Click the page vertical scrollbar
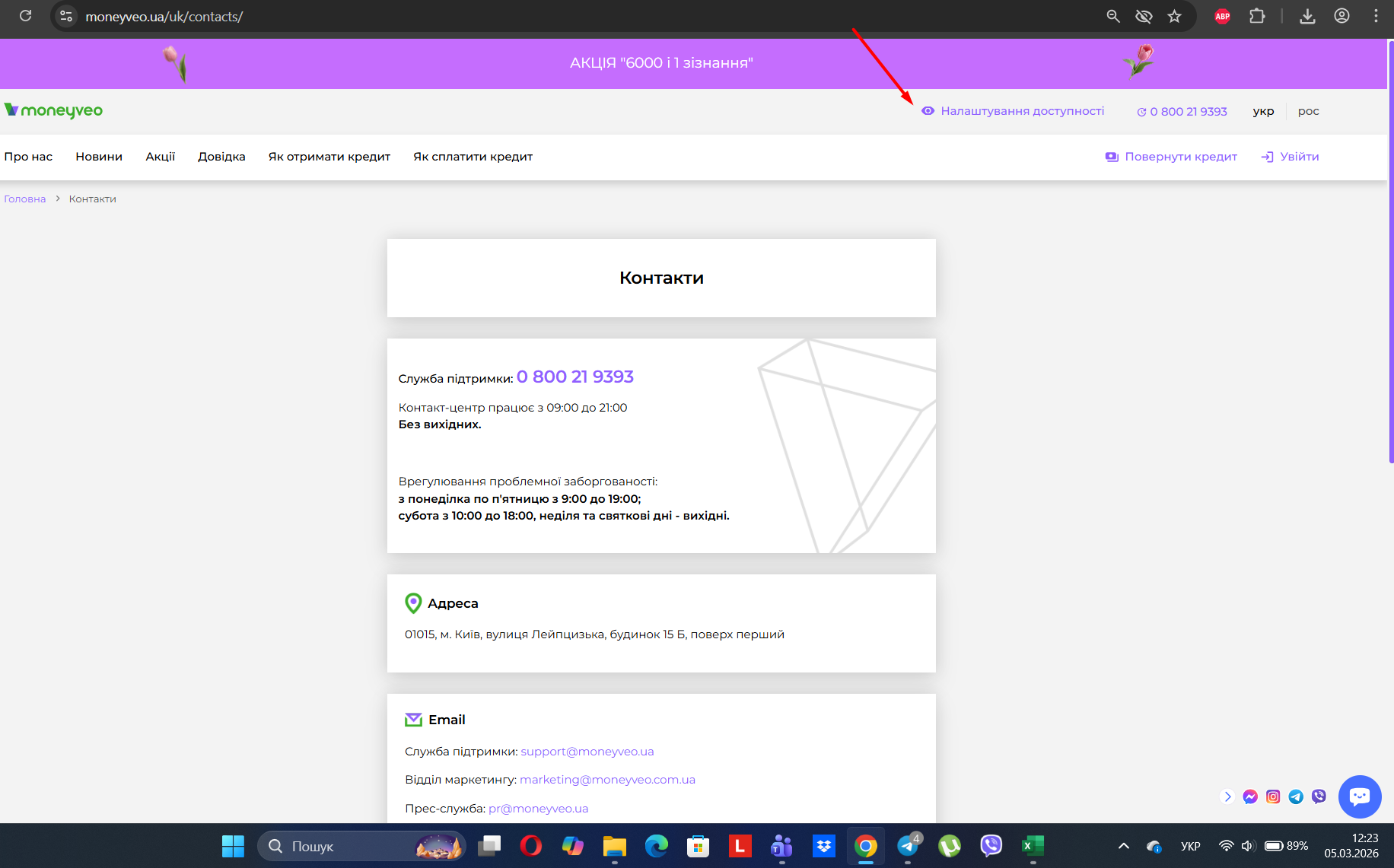The width and height of the screenshot is (1394, 868). [x=1390, y=251]
